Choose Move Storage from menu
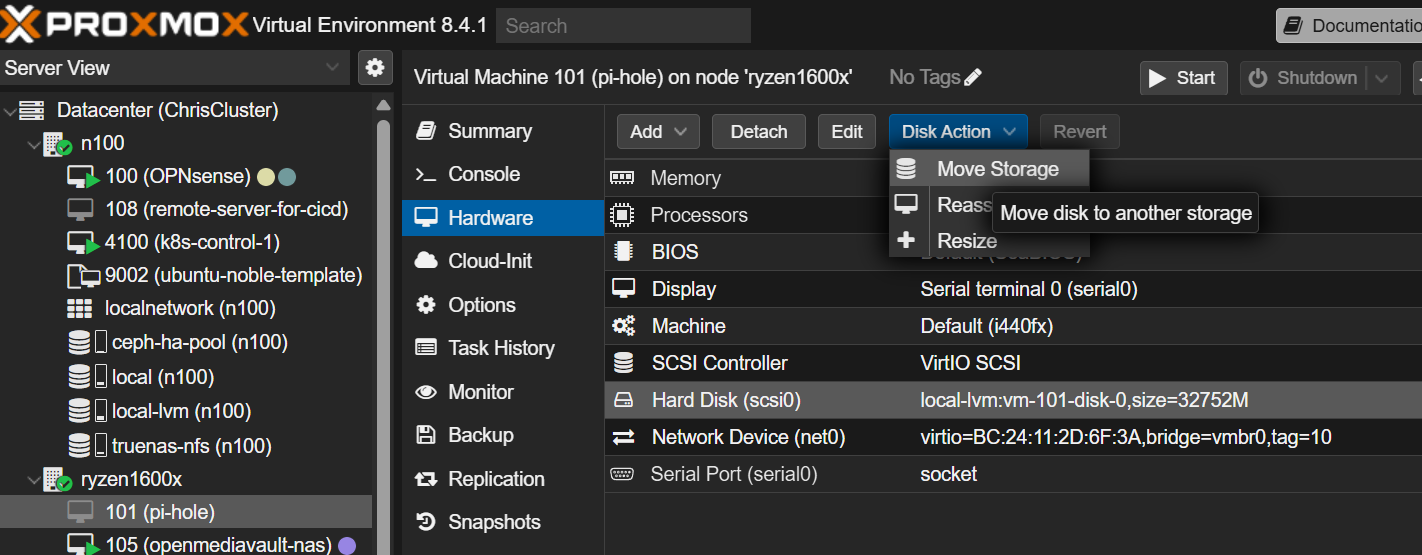Screen dimensions: 1422x555 (x=989, y=169)
